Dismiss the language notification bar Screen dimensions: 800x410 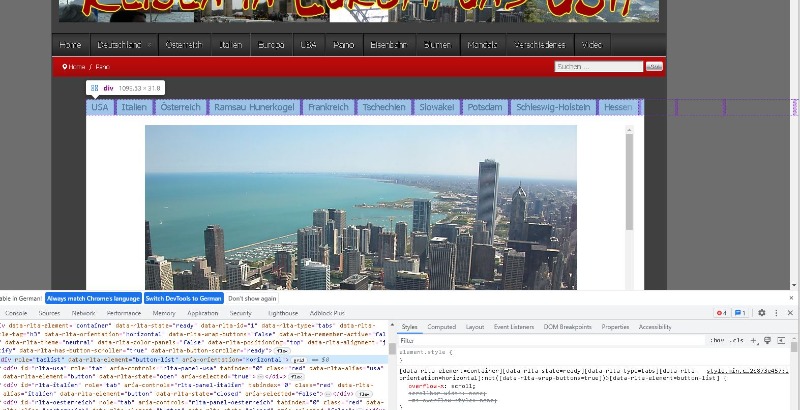[791, 298]
